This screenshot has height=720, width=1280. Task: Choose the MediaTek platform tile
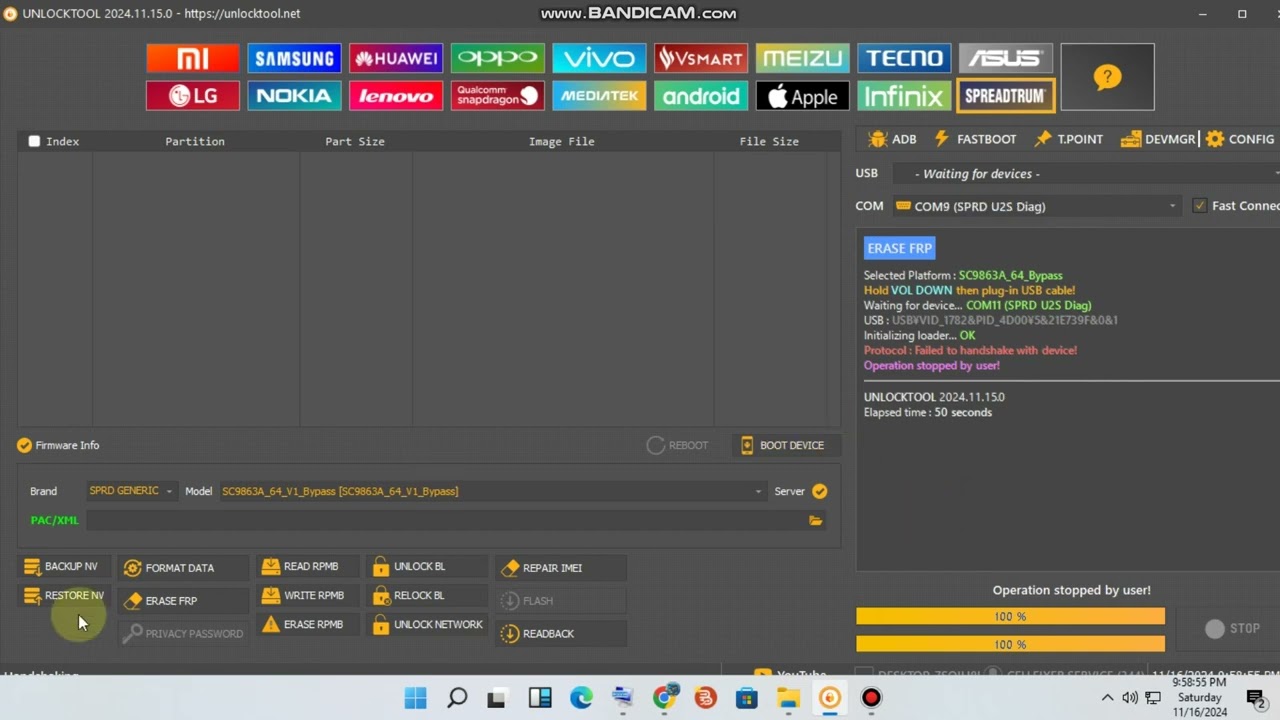coord(599,96)
